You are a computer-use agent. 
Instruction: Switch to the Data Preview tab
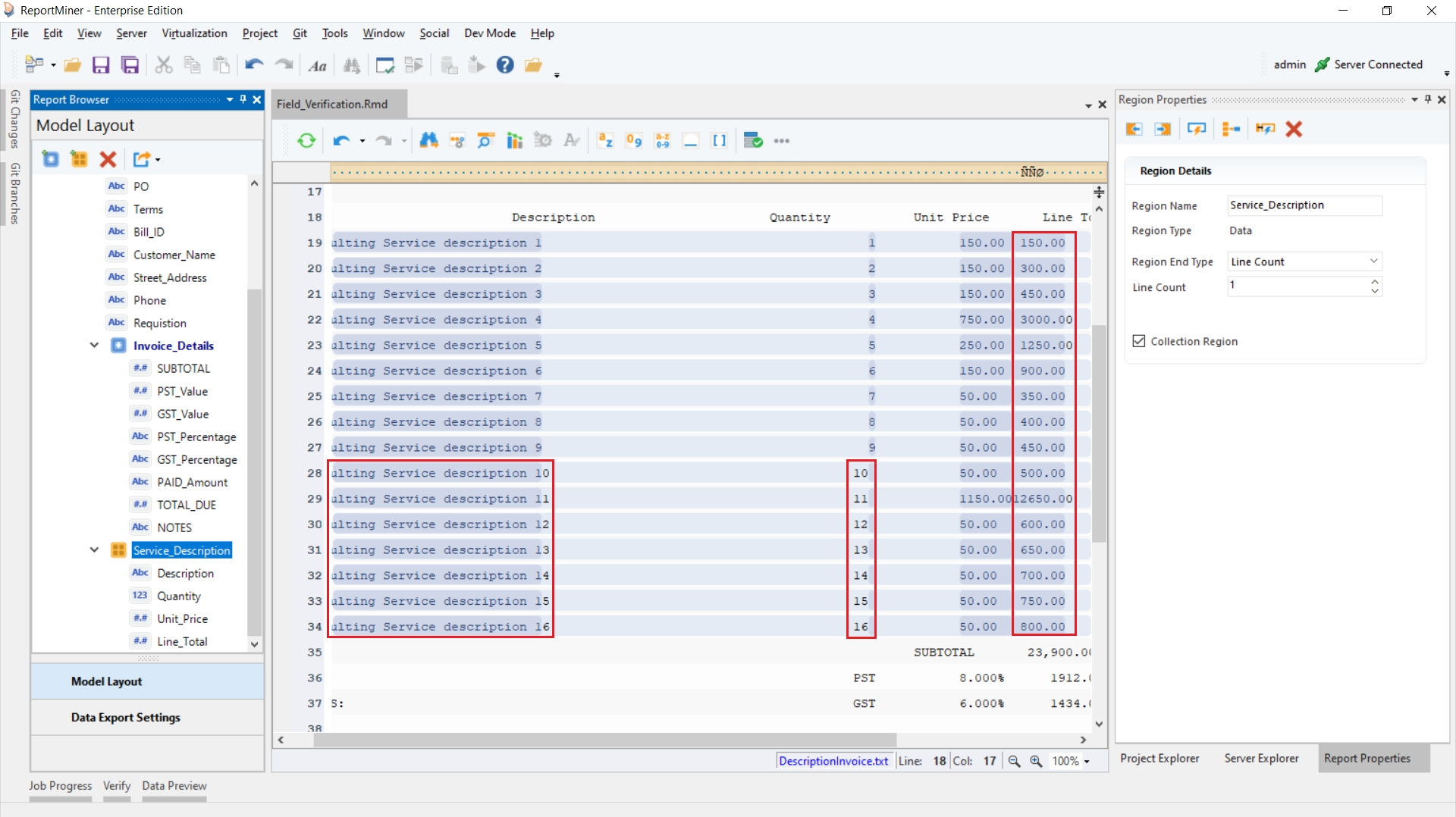tap(174, 786)
